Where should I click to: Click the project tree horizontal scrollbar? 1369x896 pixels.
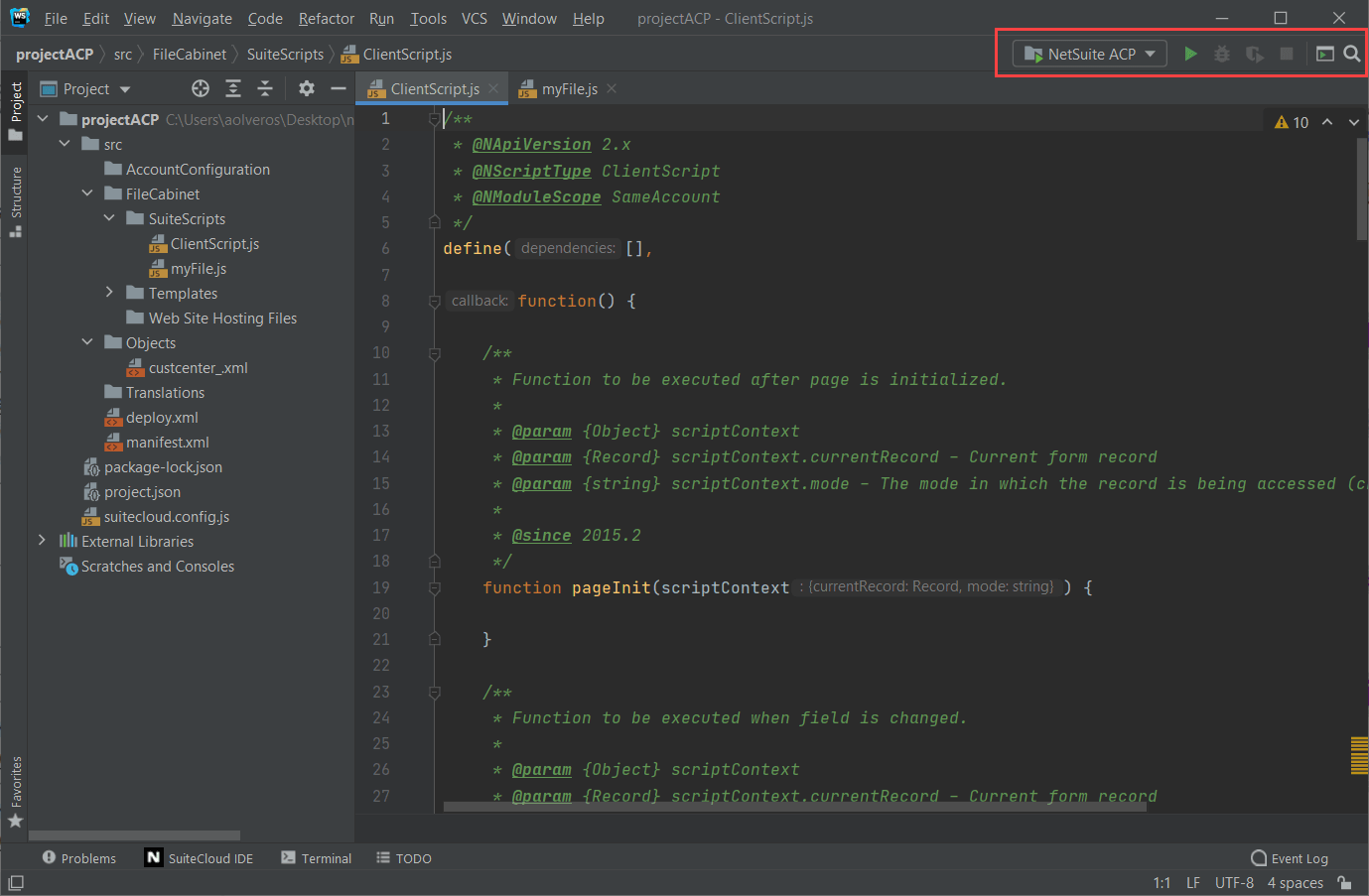click(x=135, y=835)
